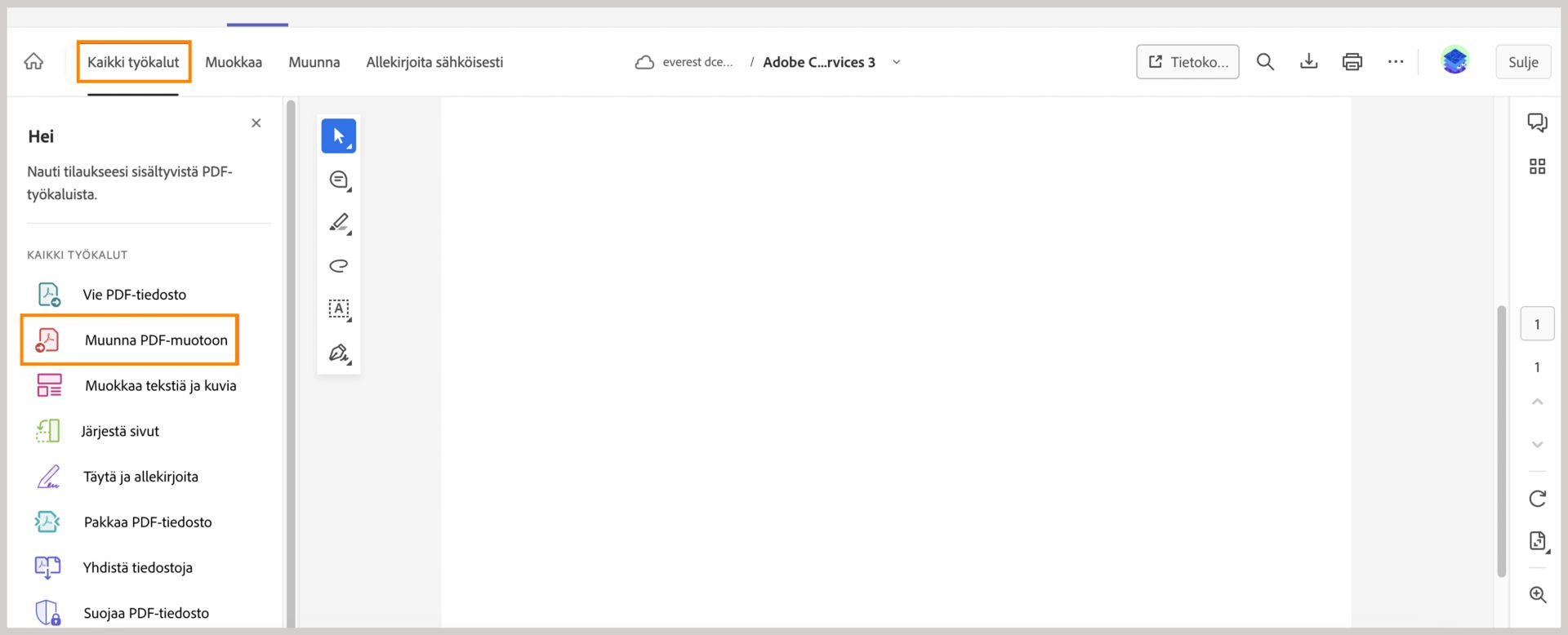Open the search magnifier icon
The image size is (1568, 635).
(x=1265, y=62)
